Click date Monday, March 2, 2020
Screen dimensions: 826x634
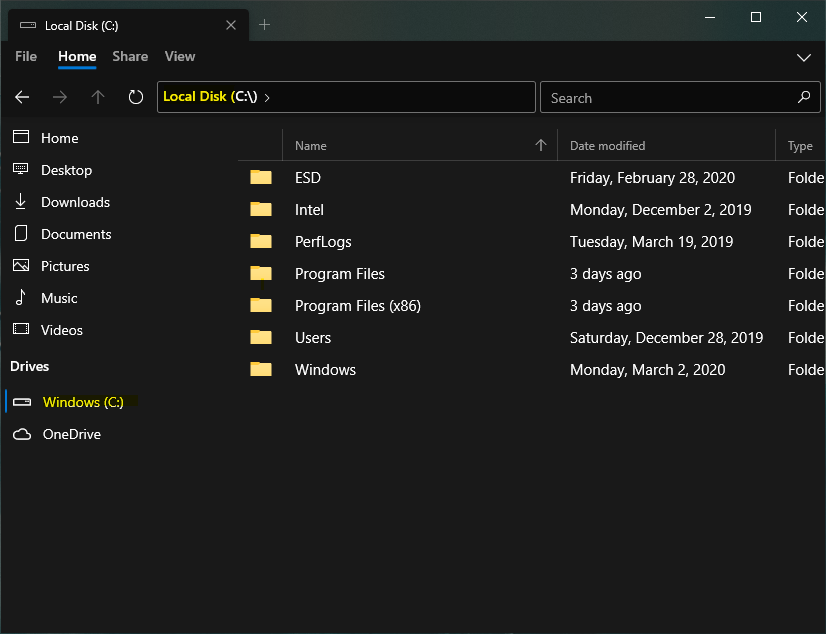[647, 370]
